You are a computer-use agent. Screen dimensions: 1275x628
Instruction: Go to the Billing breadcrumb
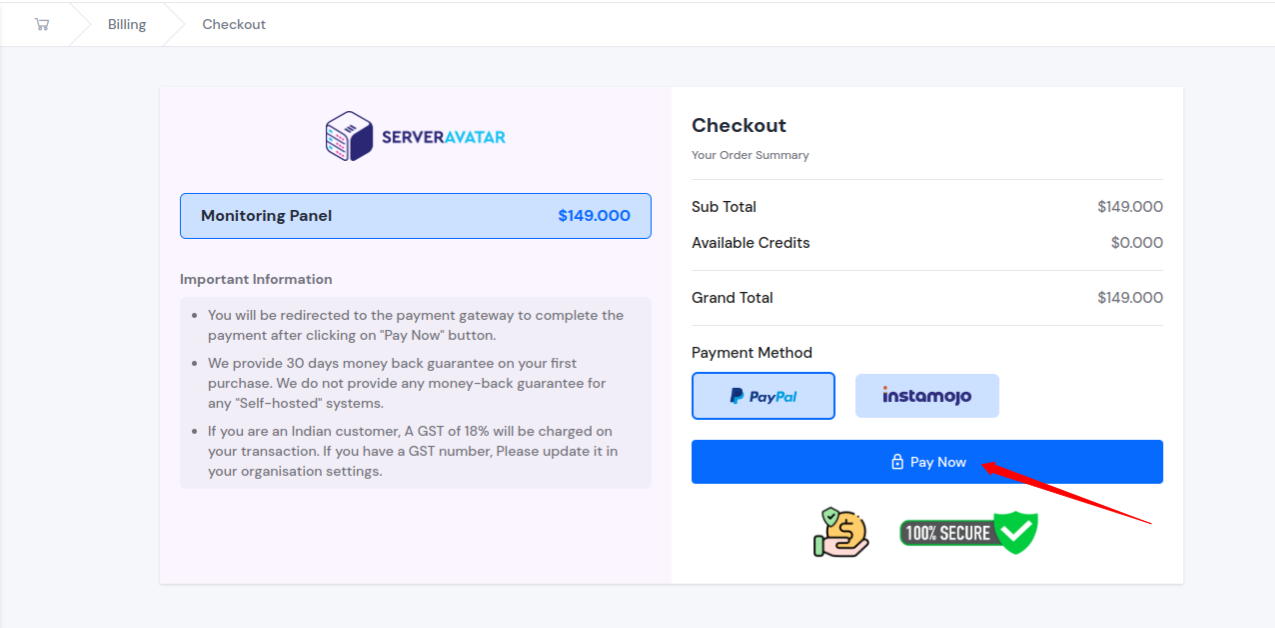click(x=127, y=24)
